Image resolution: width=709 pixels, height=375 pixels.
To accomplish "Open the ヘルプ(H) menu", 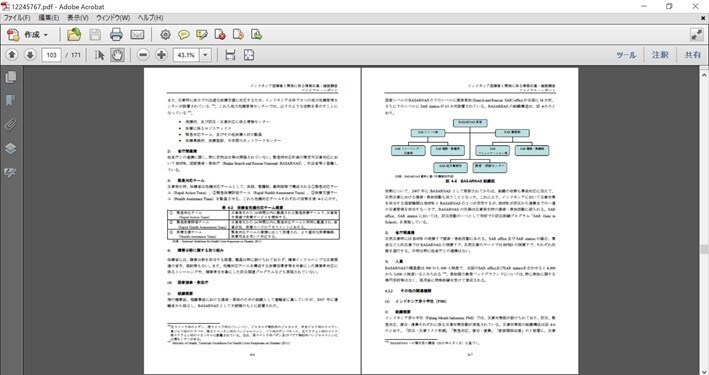I will pyautogui.click(x=150, y=18).
